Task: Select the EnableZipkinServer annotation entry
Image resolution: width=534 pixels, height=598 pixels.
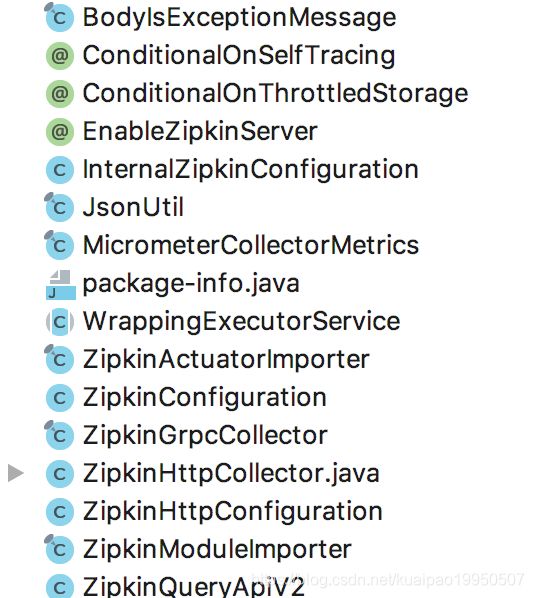Action: point(200,132)
